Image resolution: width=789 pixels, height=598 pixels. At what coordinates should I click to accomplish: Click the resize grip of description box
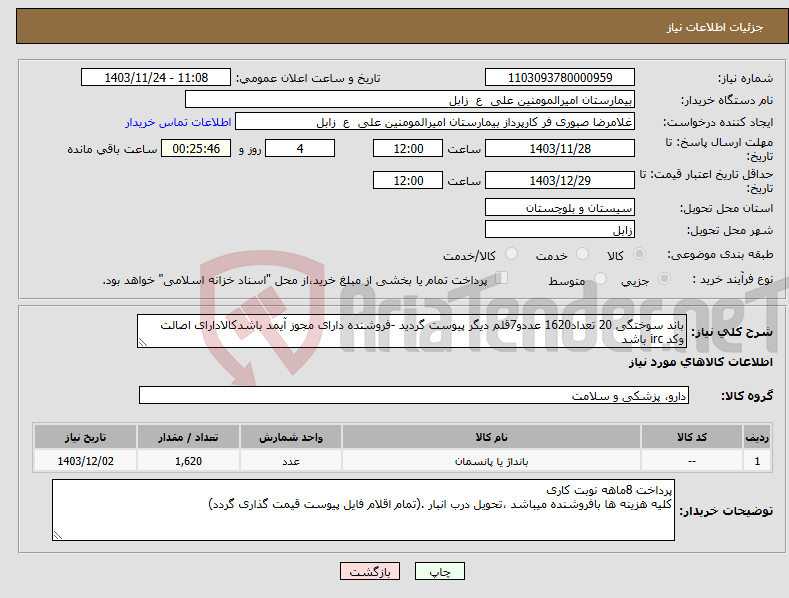pos(143,342)
